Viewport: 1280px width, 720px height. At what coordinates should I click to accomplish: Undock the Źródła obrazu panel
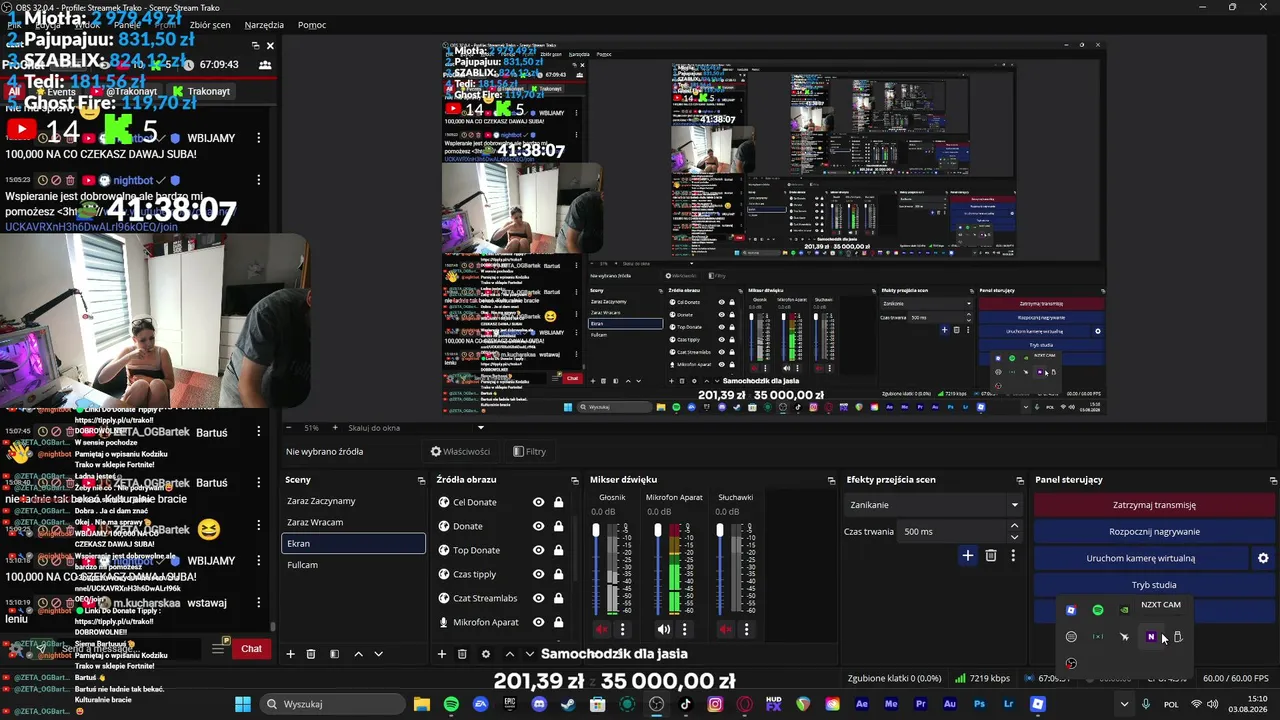(x=574, y=480)
